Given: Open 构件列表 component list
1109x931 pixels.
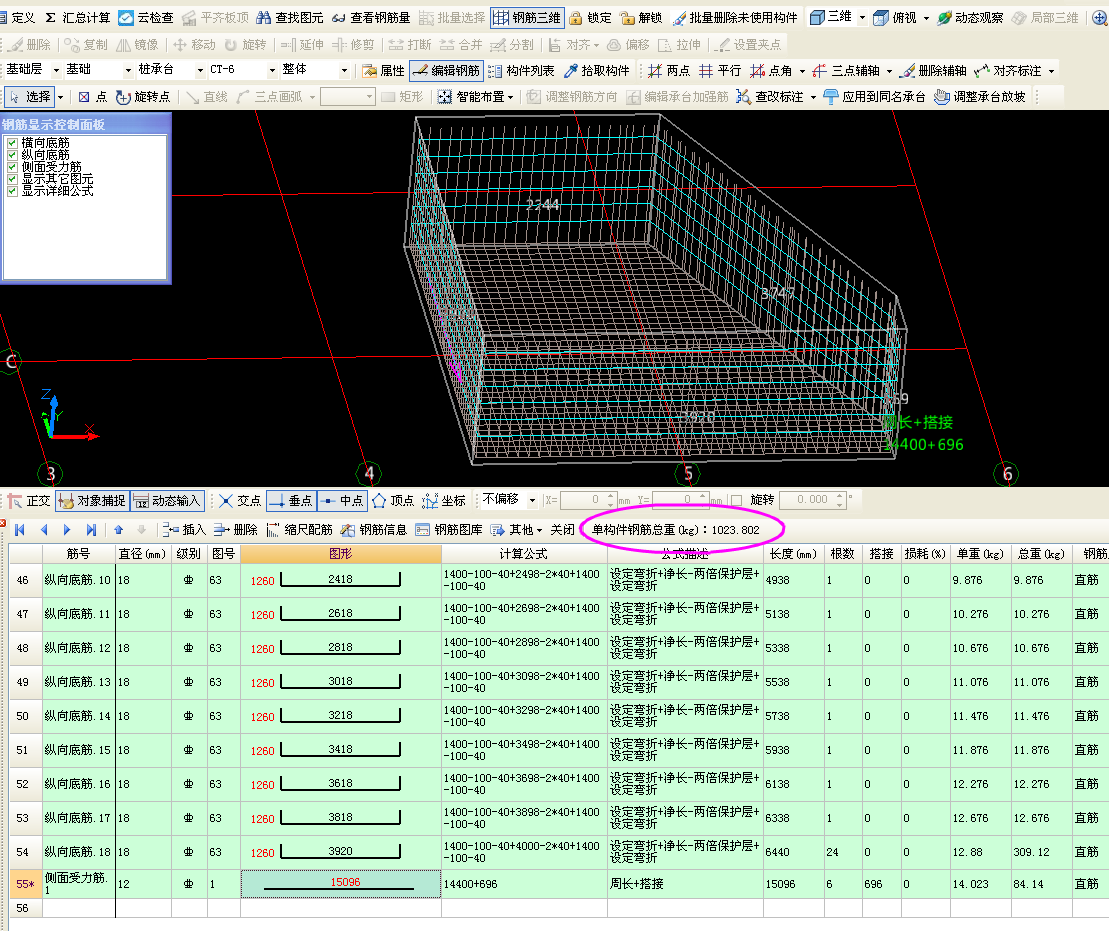Looking at the screenshot, I should point(521,71).
